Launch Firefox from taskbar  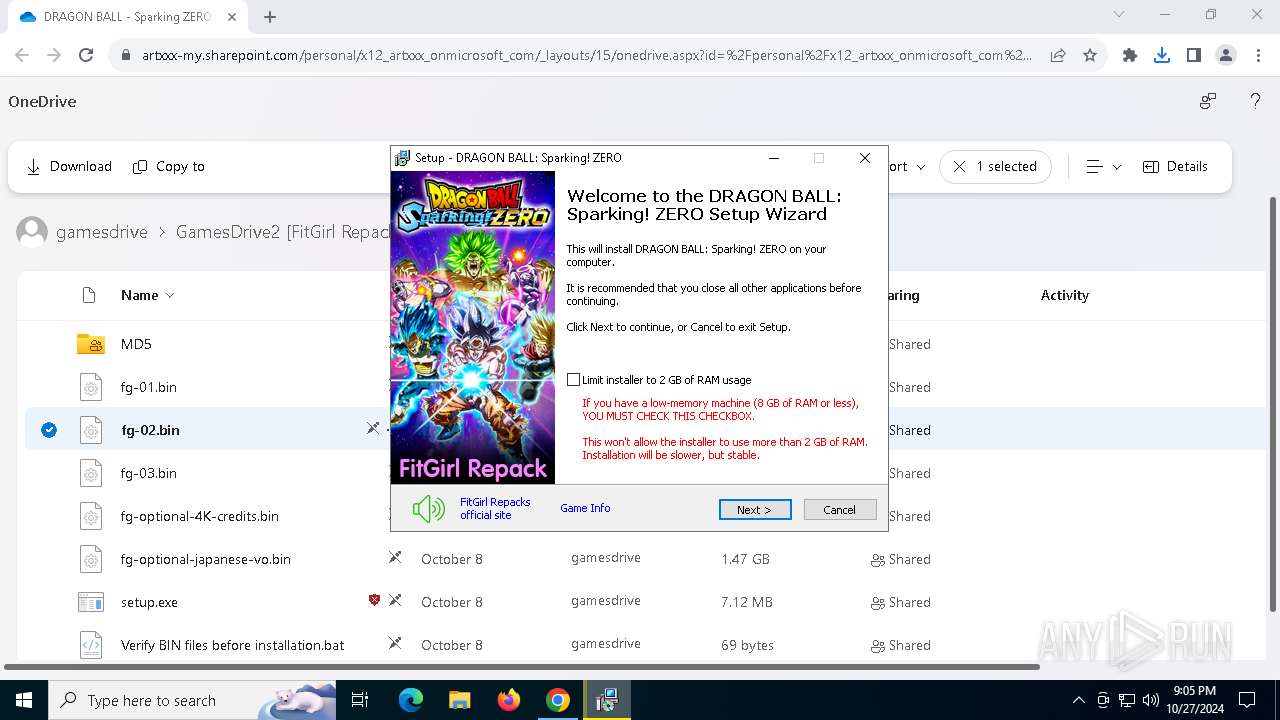click(x=508, y=700)
